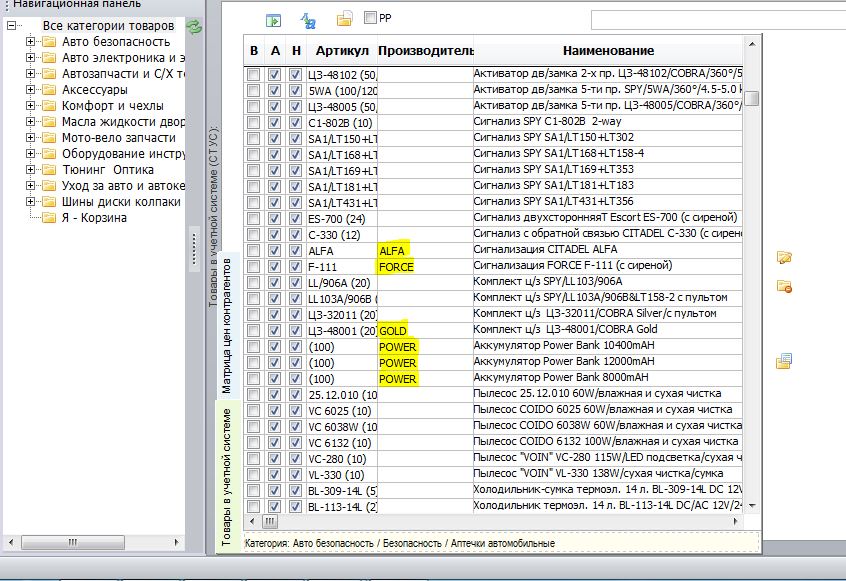This screenshot has height=581, width=846.
Task: Click the open folder edit icon on right
Action: (x=784, y=257)
